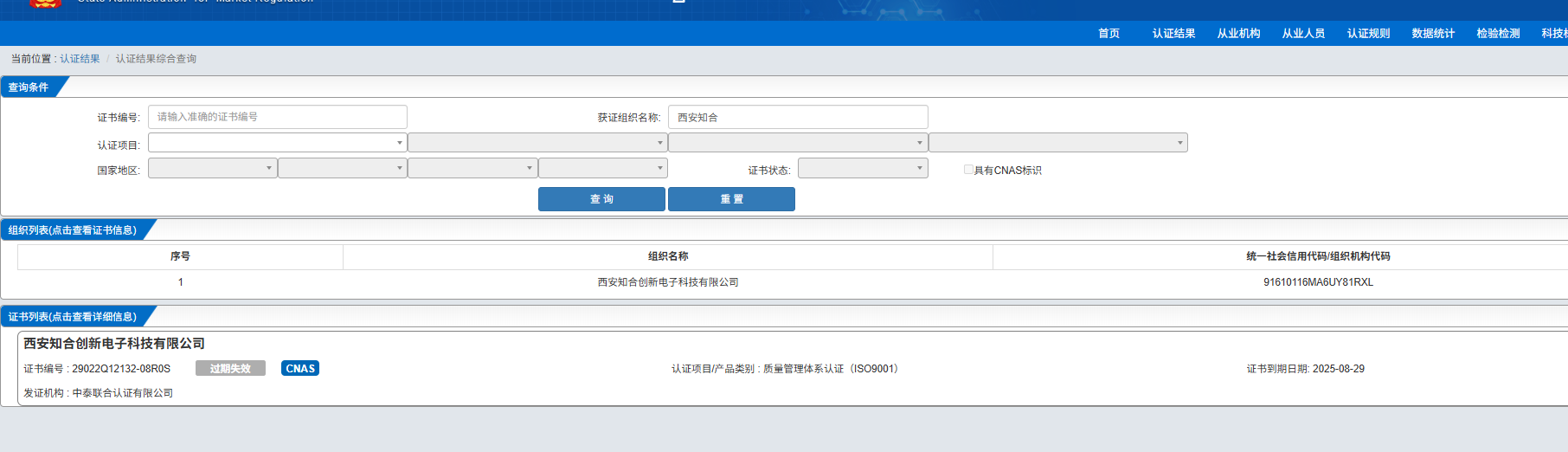Open the 认证规则 navigation menu
This screenshot has height=452, width=1568.
tap(1368, 34)
